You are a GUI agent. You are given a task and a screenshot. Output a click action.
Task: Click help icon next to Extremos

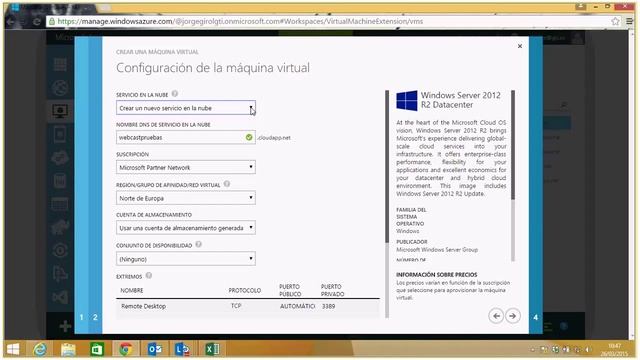149,276
